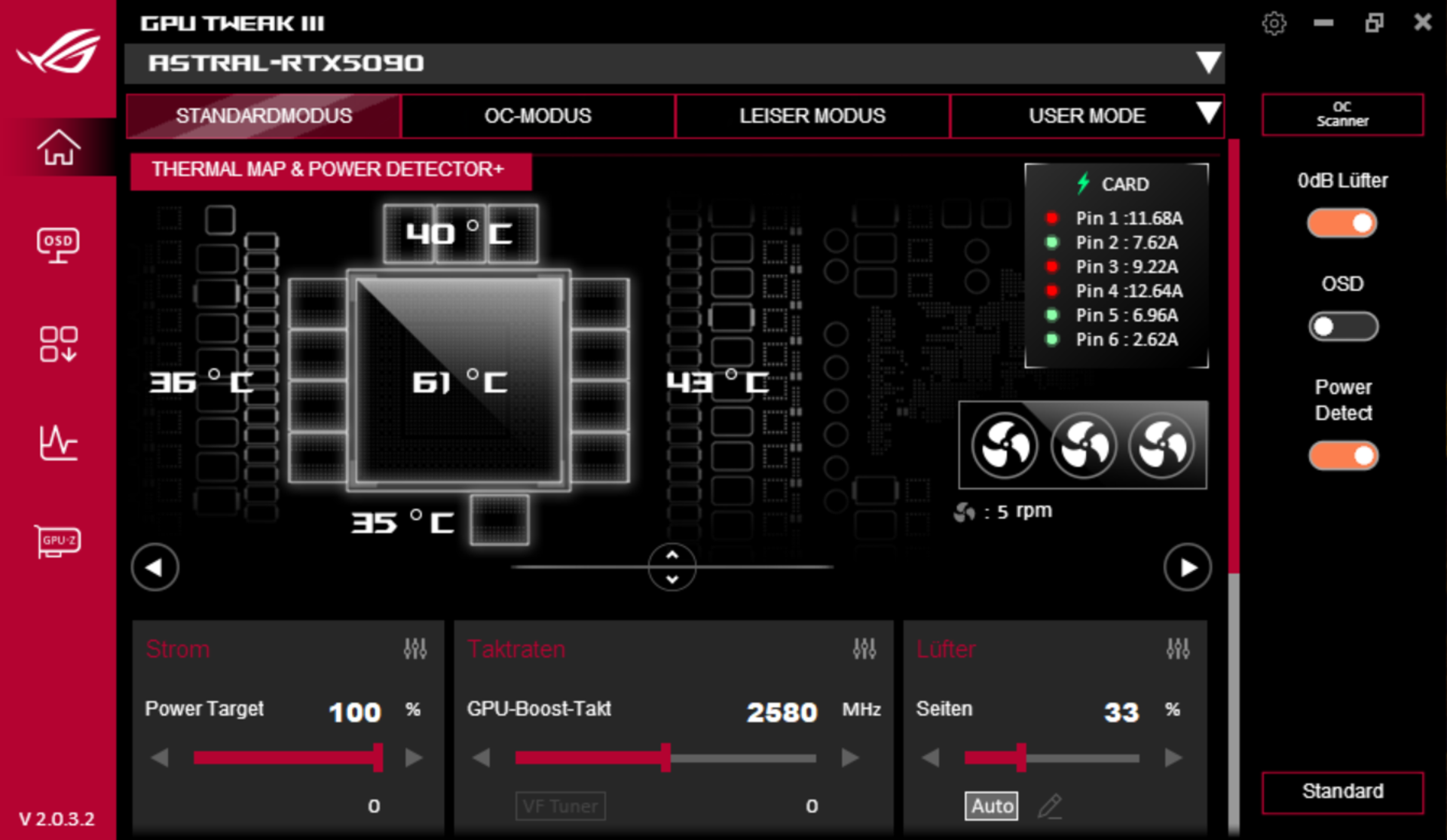Screen dimensions: 1447x840
Task: Launch GPU-Z via the sidebar icon
Action: 57,541
